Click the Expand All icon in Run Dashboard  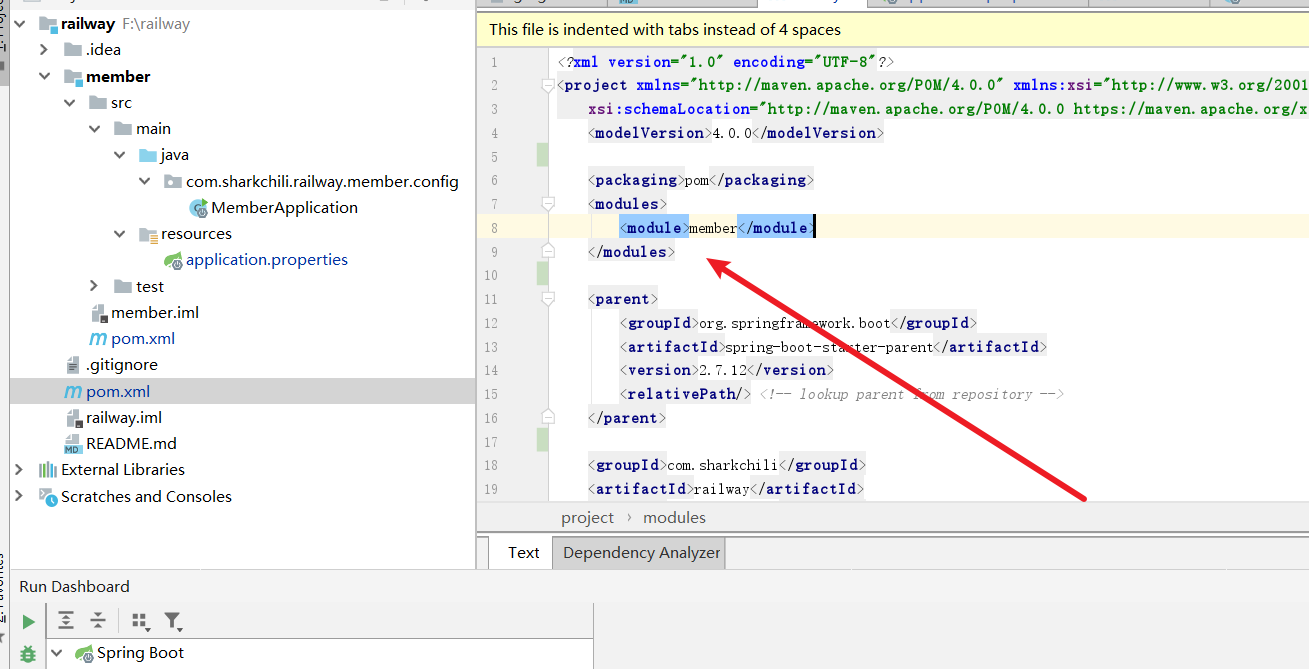[66, 621]
